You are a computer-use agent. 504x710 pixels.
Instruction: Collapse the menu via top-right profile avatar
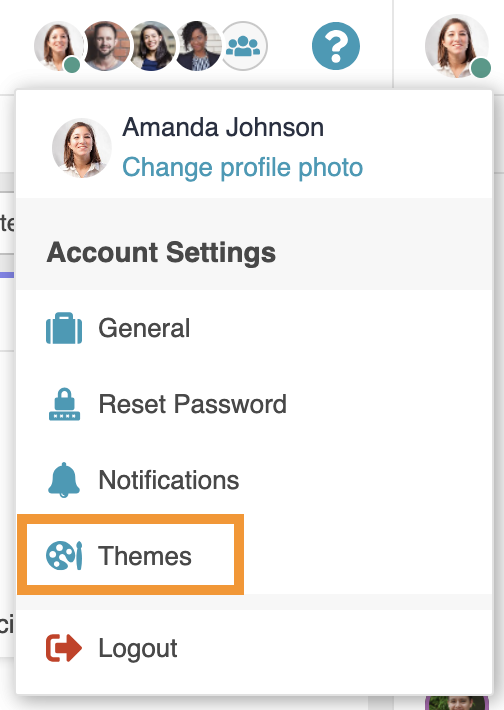point(457,46)
